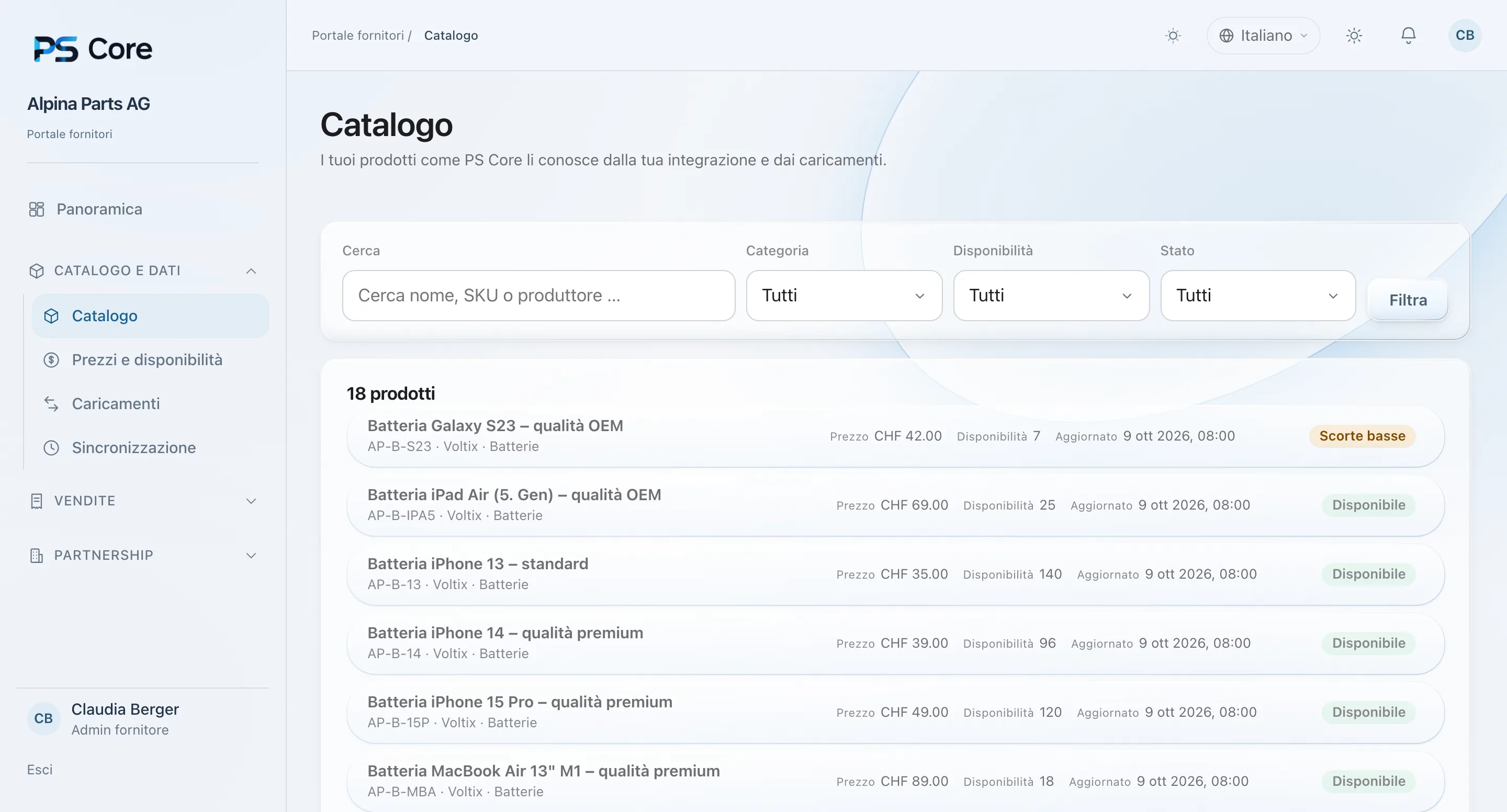Open the Stato filter dropdown
Screen dimensions: 1507x812
click(1258, 296)
